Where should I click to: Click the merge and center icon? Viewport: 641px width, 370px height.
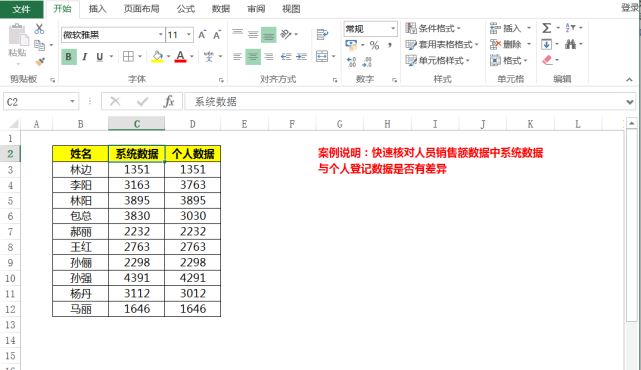coord(322,56)
